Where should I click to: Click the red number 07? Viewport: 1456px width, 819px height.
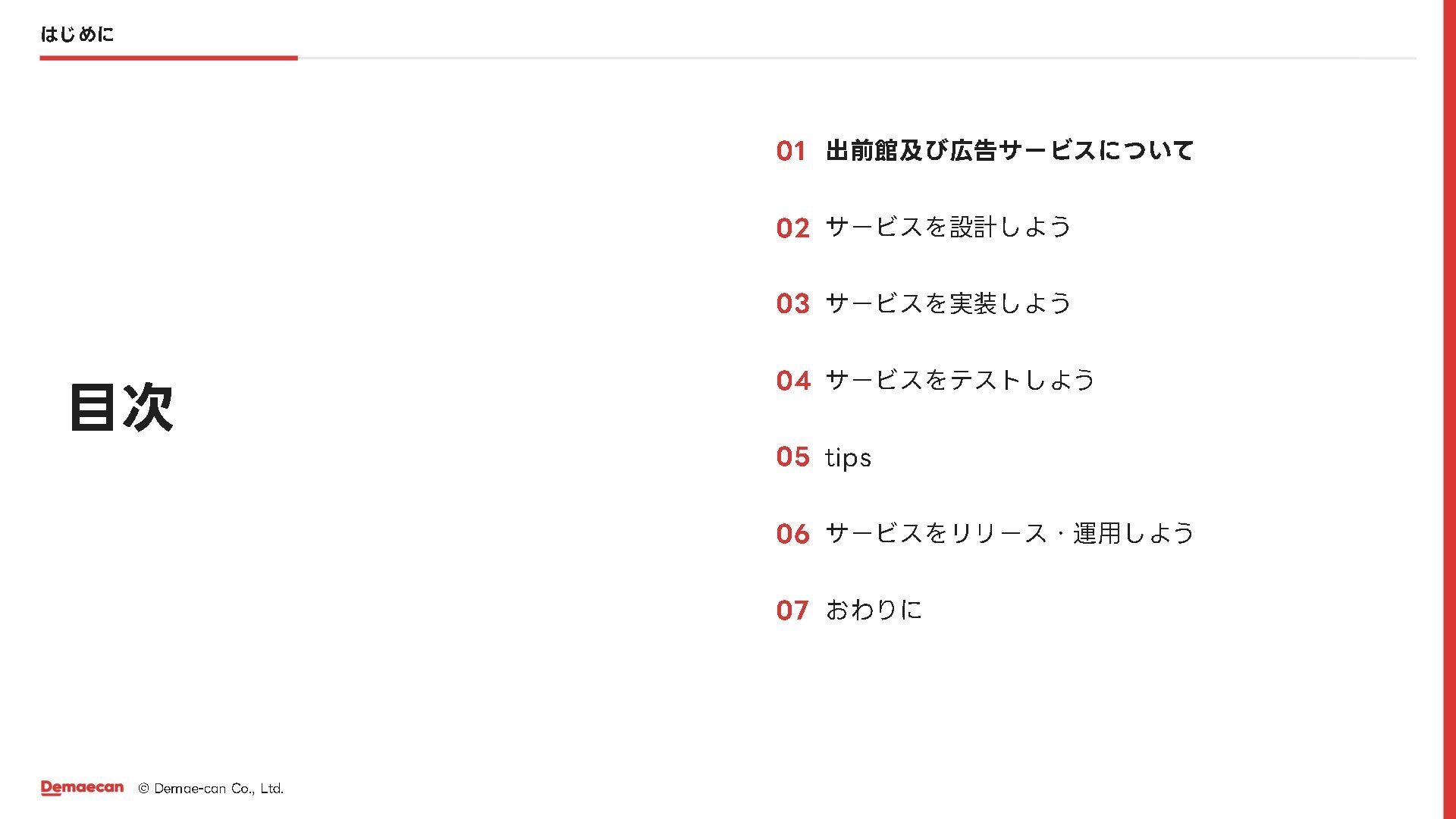(x=792, y=610)
